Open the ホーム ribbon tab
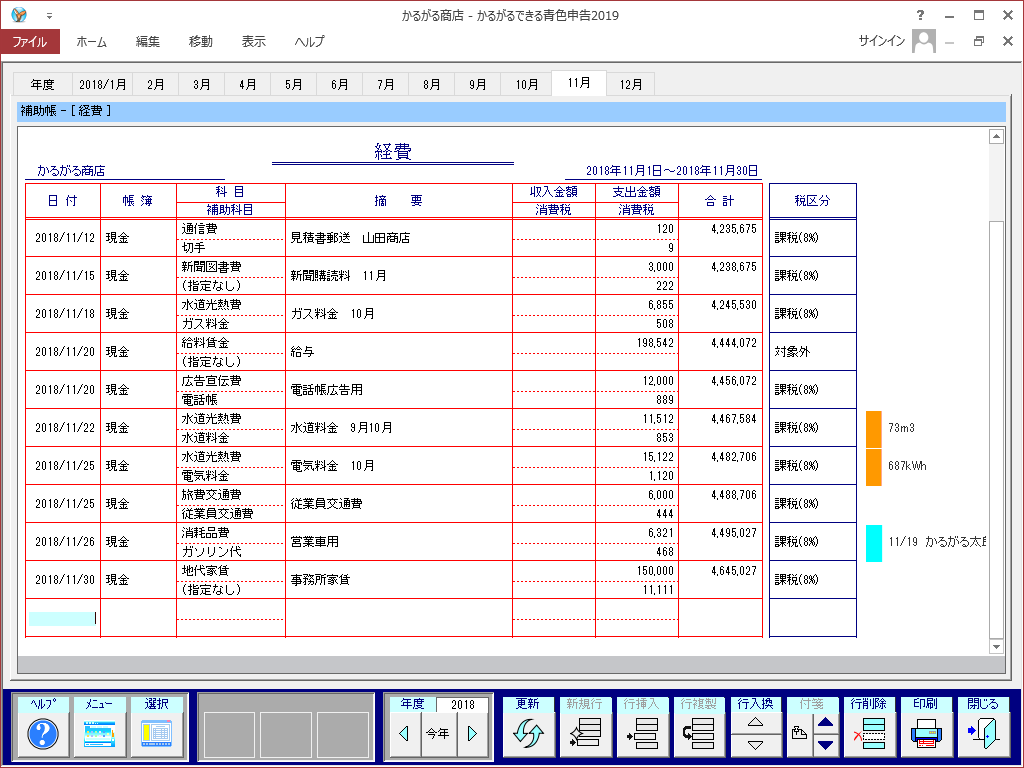Viewport: 1024px width, 768px height. tap(91, 41)
